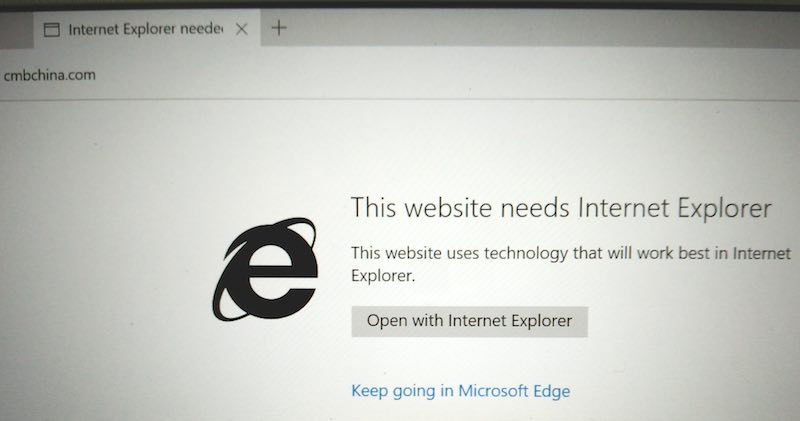Click the word Explorer ending the description
800x421 pixels.
pos(383,276)
